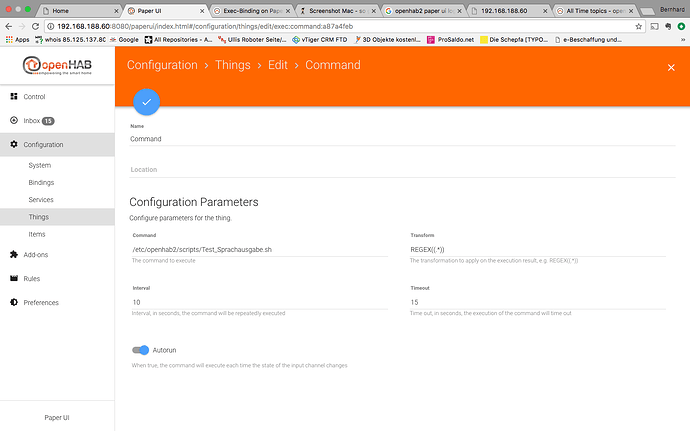
Task: Open Preferences from sidebar
Action: pos(57,302)
